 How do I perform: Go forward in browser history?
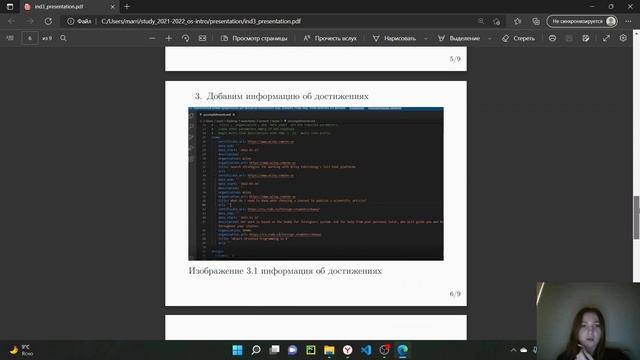[x=30, y=21]
